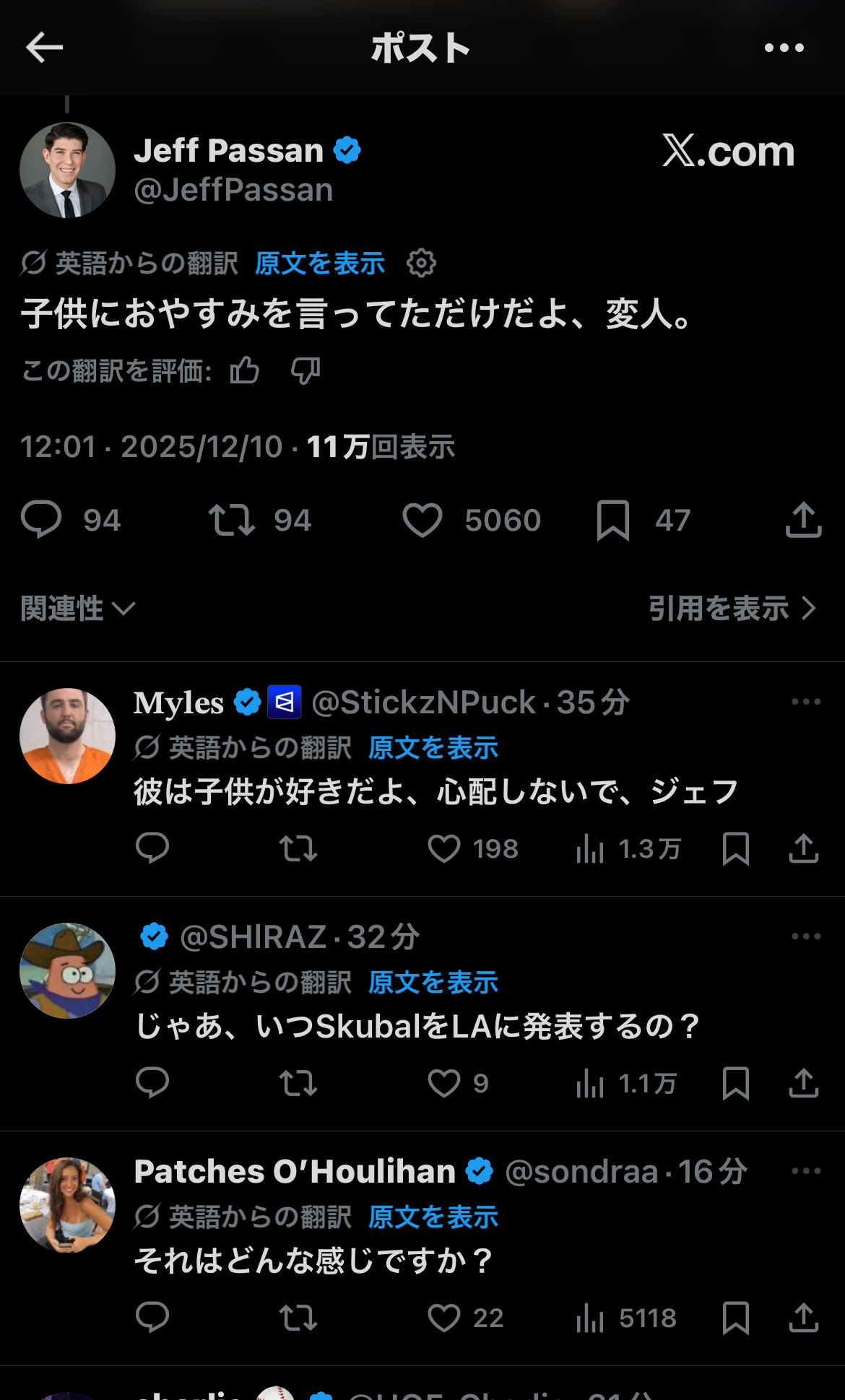Share Jeff Passan's post
This screenshot has height=1400, width=845.
click(x=803, y=520)
